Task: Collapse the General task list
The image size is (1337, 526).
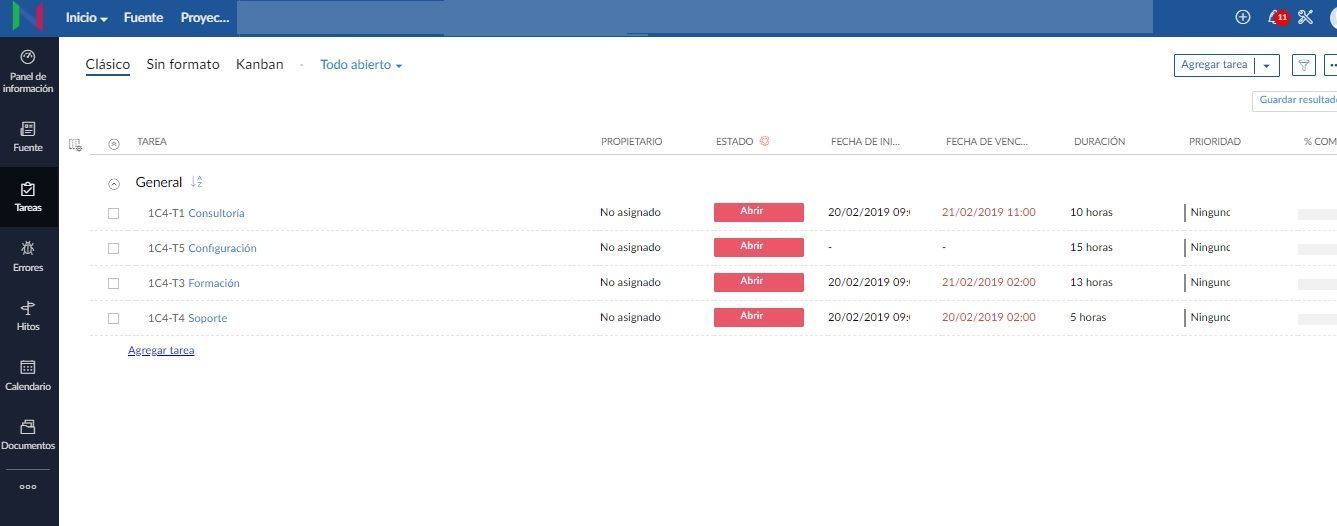Action: 113,184
